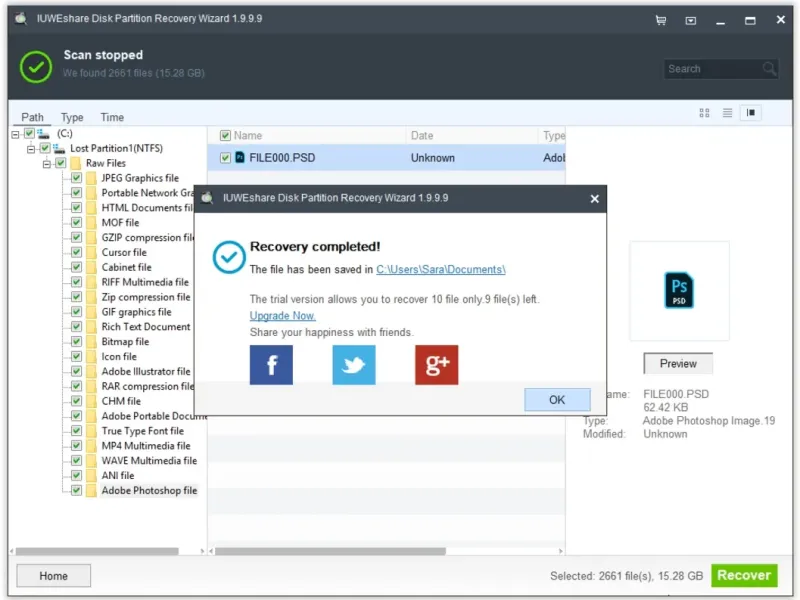800x600 pixels.
Task: Confirm the dialog with OK
Action: point(557,399)
